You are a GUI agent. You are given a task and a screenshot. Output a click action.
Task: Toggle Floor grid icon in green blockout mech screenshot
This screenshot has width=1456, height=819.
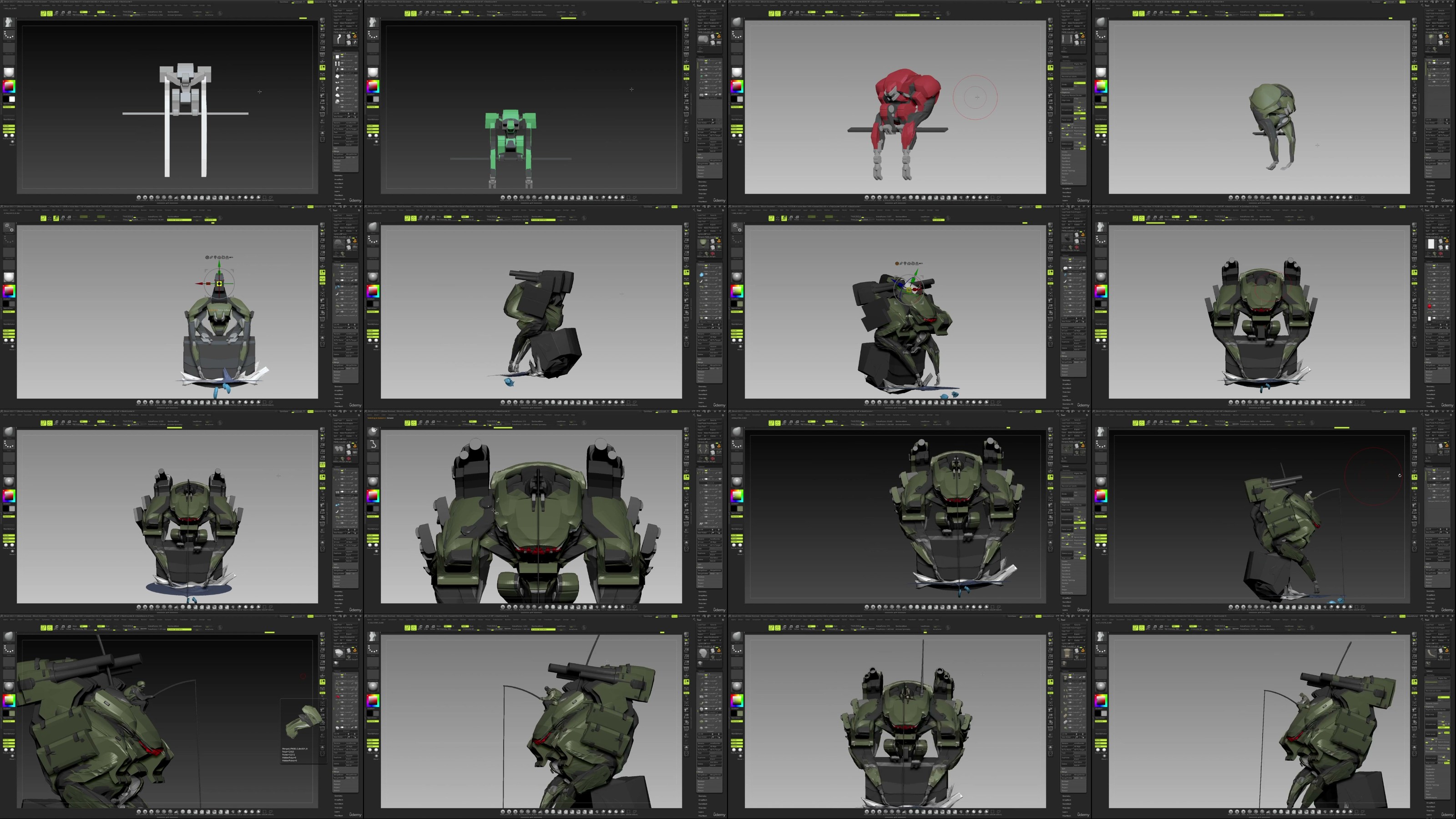(x=687, y=61)
